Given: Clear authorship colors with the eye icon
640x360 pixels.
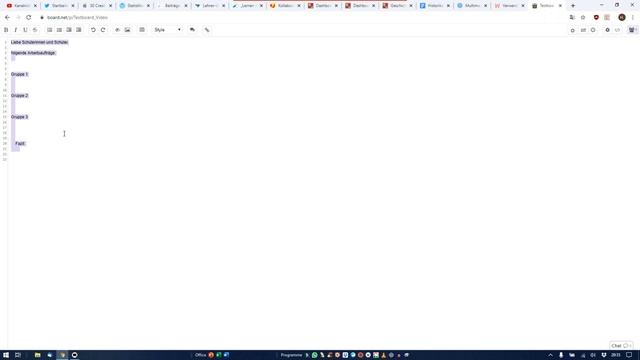Looking at the screenshot, I should point(118,30).
